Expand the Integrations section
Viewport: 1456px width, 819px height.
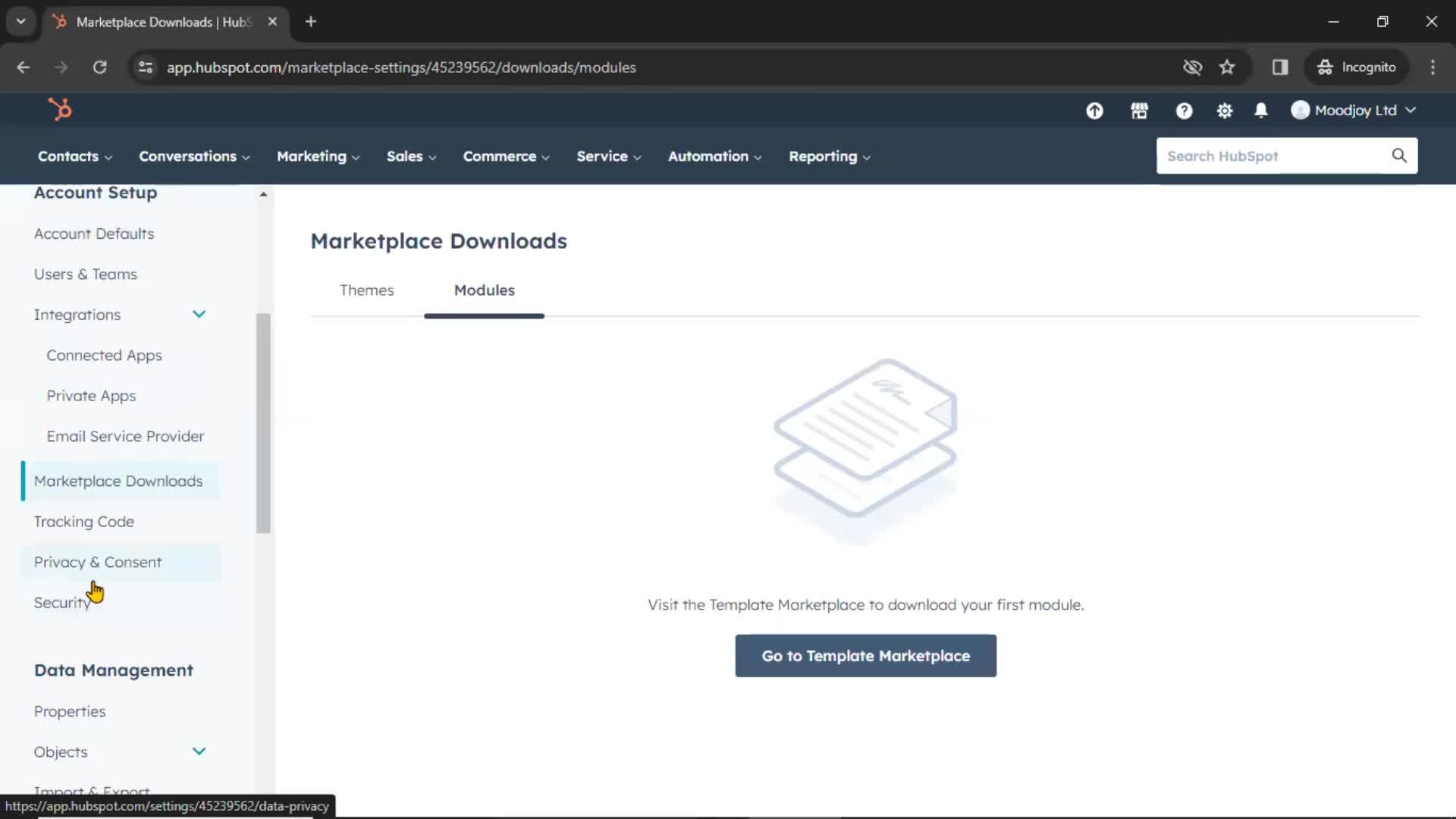(199, 314)
